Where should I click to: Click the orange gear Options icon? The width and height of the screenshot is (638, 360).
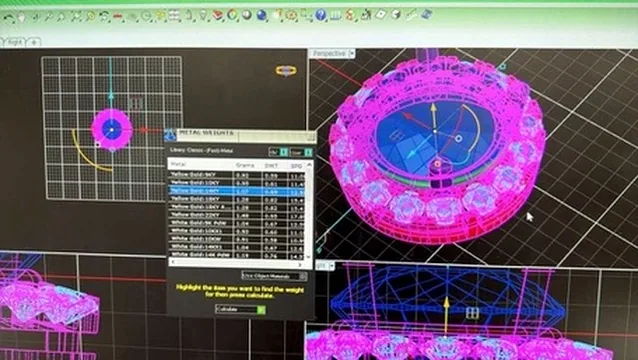click(x=291, y=15)
